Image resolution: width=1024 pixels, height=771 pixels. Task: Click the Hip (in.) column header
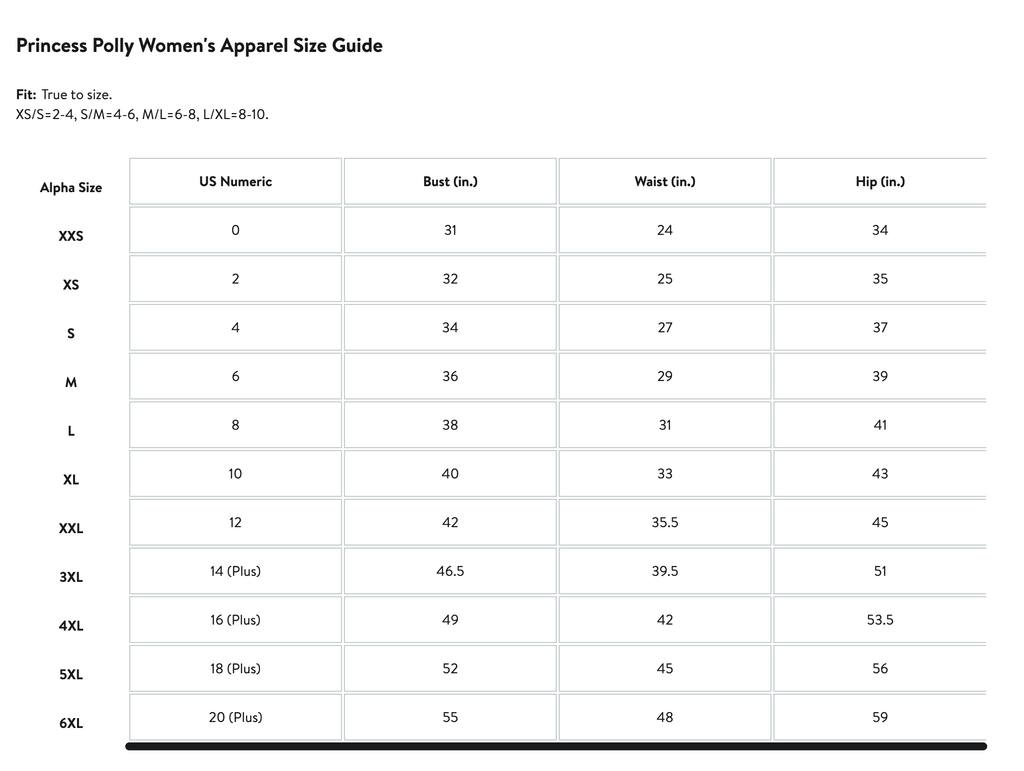880,182
